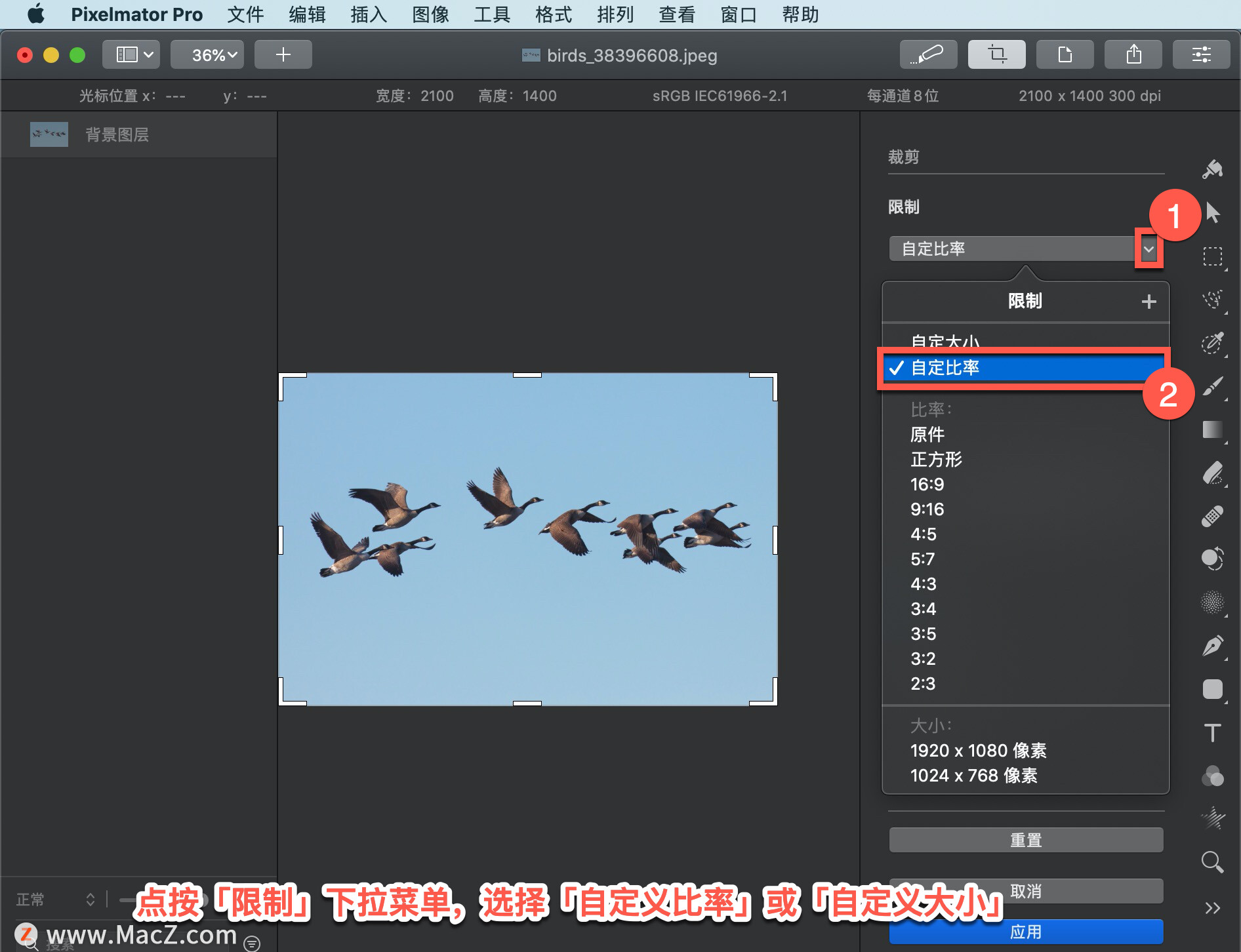
Task: Select the Color Adjustments tool
Action: click(x=1213, y=559)
